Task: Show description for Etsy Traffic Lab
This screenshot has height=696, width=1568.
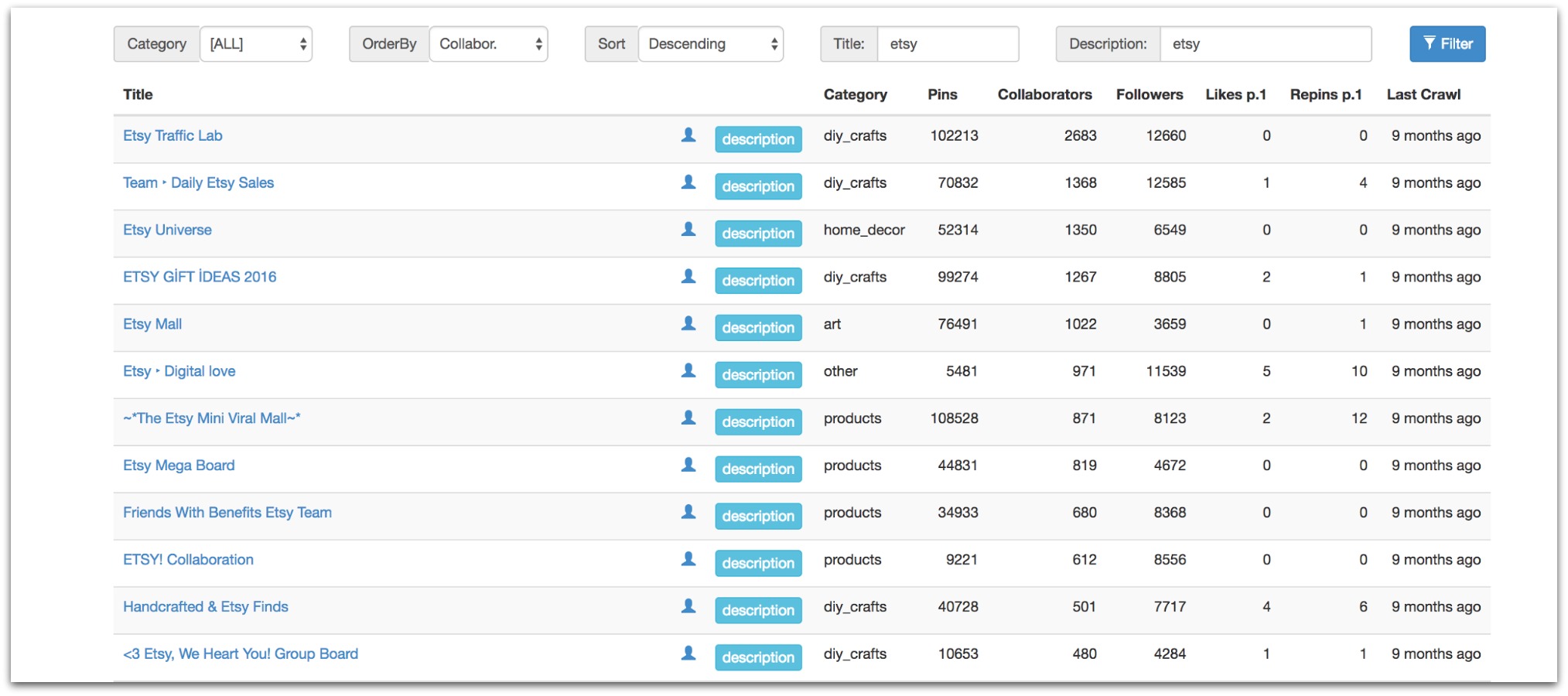Action: click(758, 139)
